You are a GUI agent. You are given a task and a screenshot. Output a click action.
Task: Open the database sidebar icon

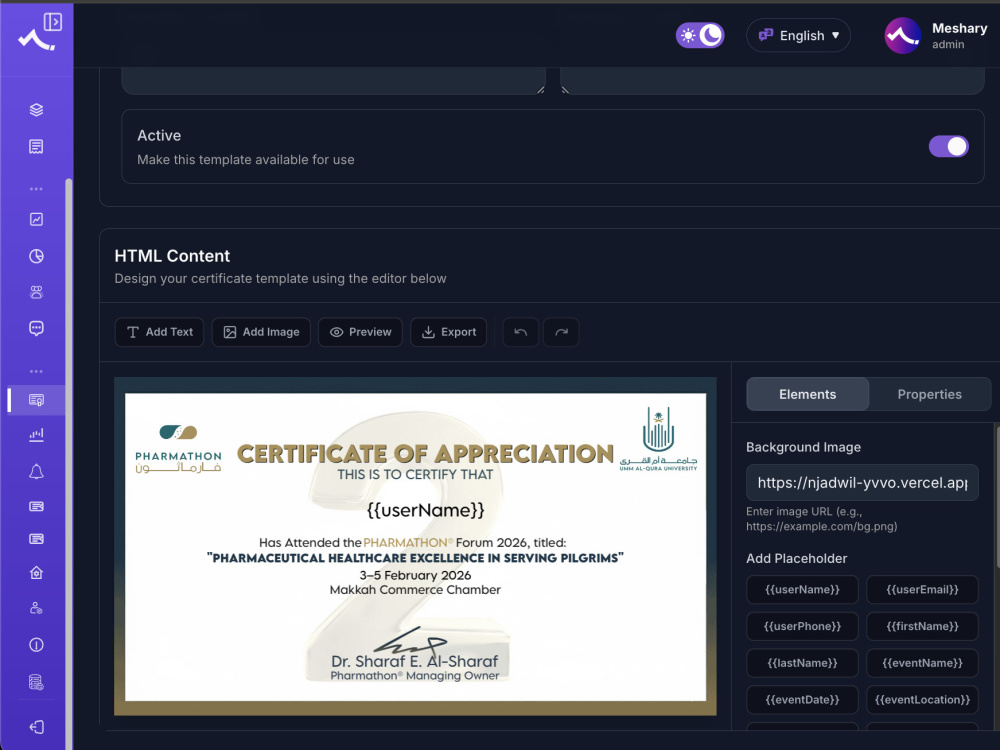coord(36,682)
